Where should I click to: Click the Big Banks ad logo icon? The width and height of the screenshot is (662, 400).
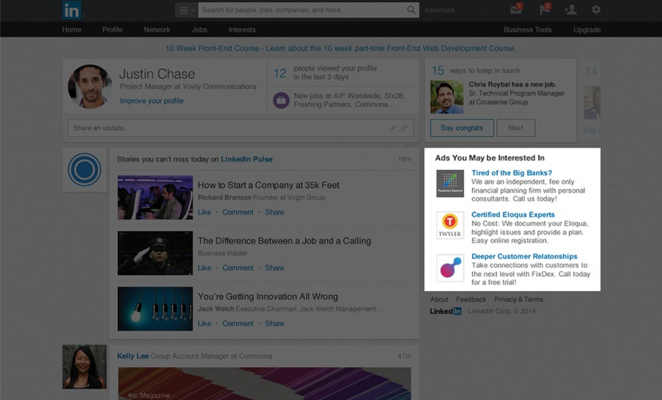point(450,183)
